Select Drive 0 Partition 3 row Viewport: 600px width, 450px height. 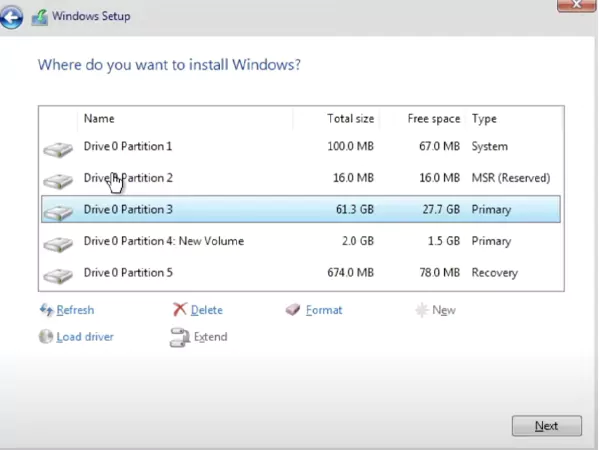301,209
